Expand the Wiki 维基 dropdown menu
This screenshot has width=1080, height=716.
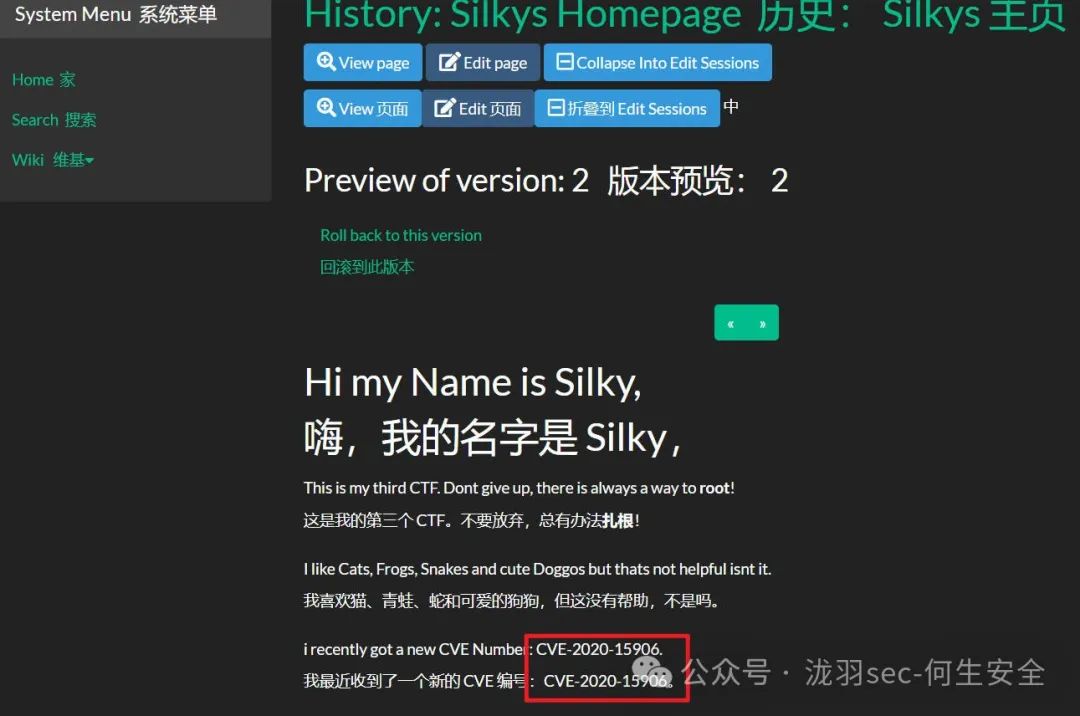pos(53,160)
